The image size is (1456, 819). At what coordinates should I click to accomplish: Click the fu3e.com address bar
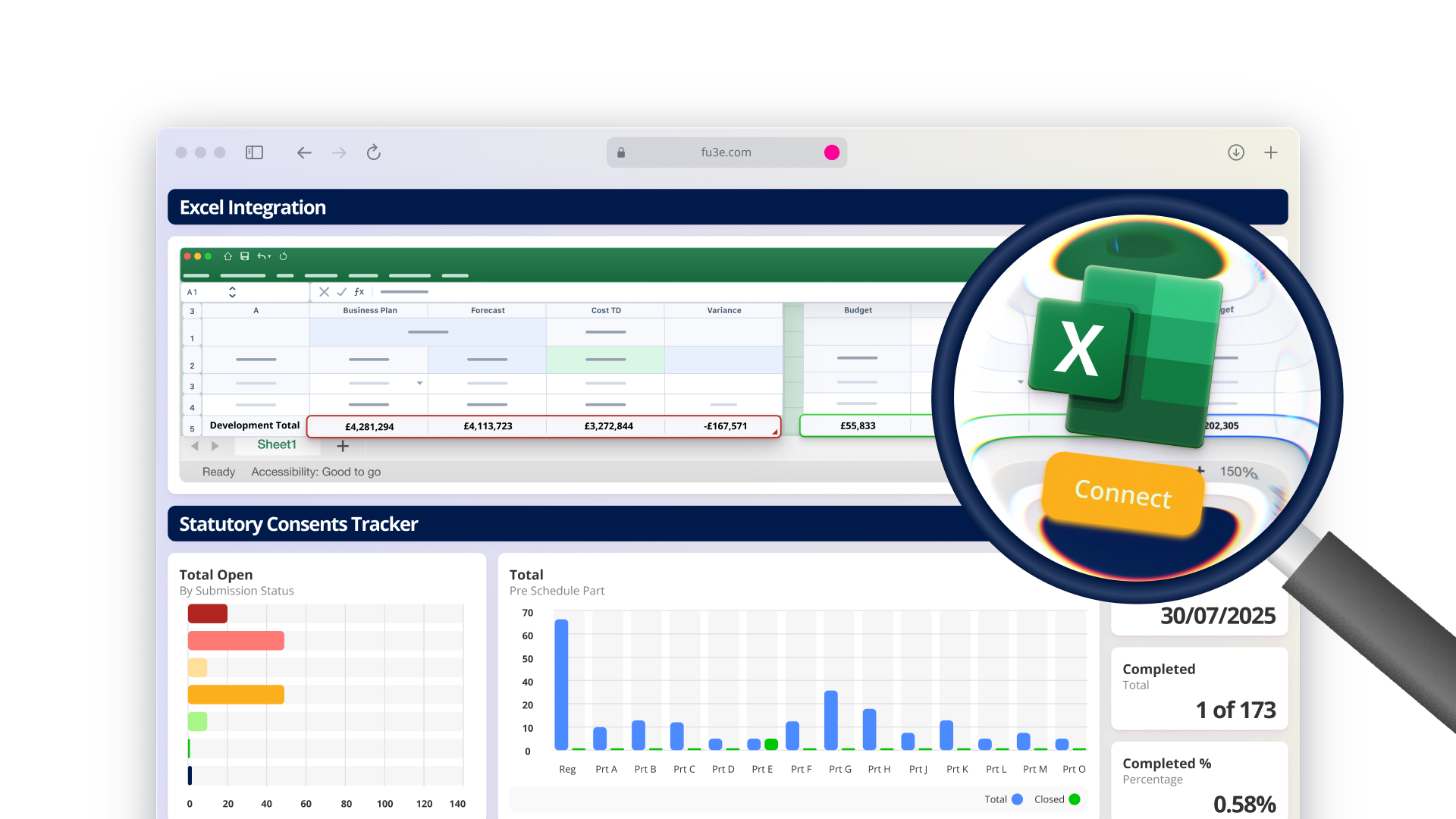[726, 152]
